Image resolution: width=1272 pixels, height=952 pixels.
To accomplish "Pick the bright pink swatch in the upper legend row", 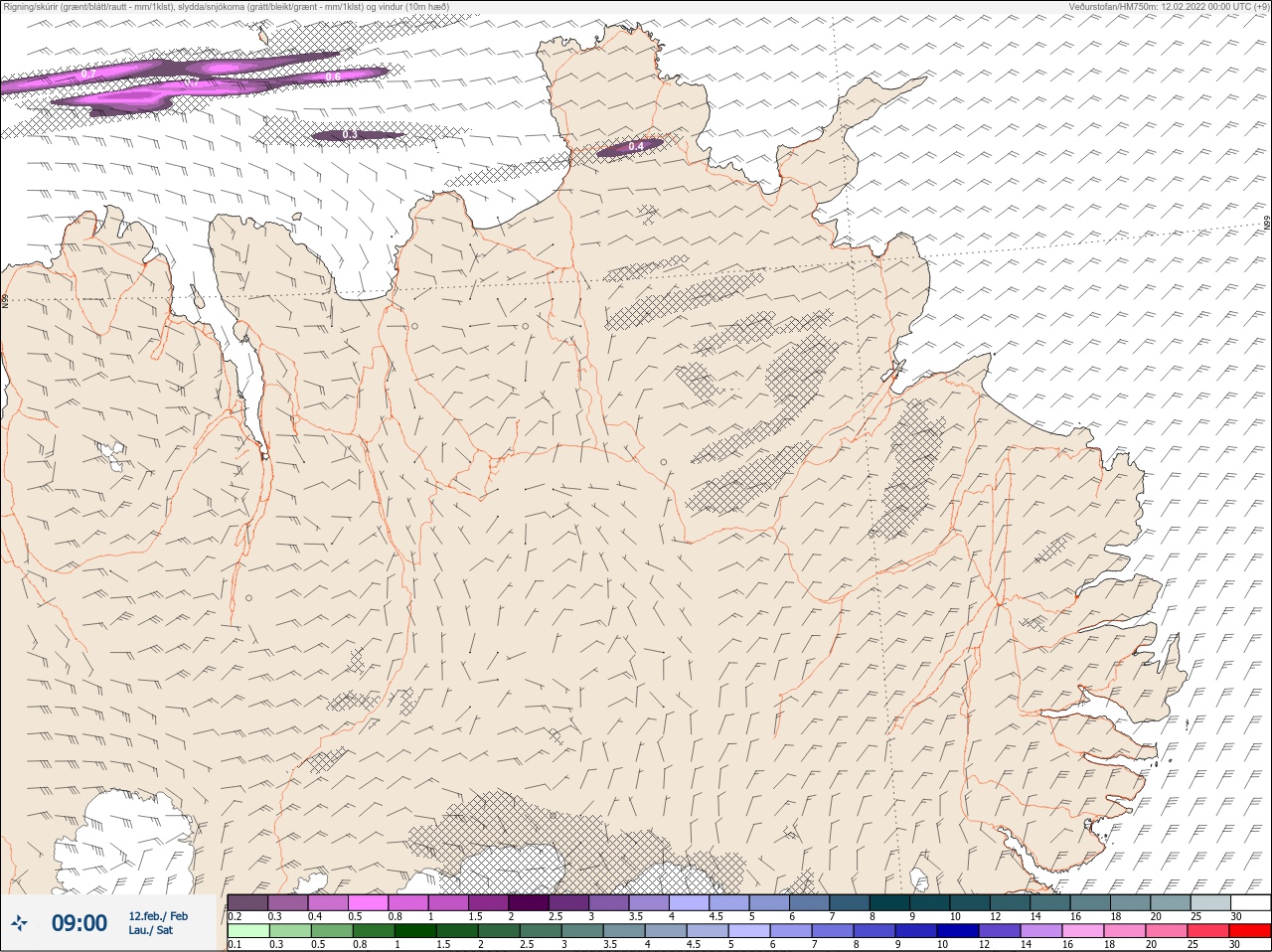I will [368, 902].
